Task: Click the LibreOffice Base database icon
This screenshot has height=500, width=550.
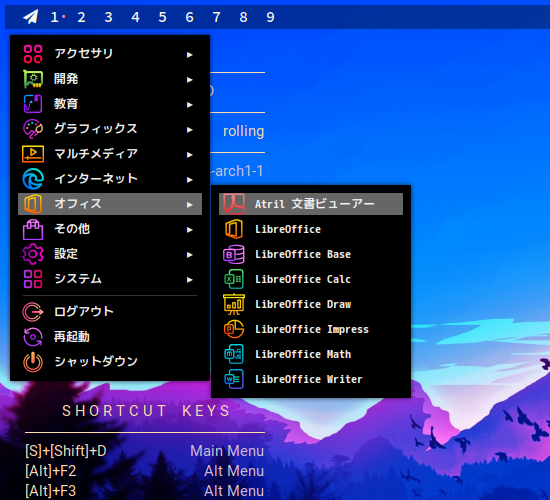Action: point(234,254)
